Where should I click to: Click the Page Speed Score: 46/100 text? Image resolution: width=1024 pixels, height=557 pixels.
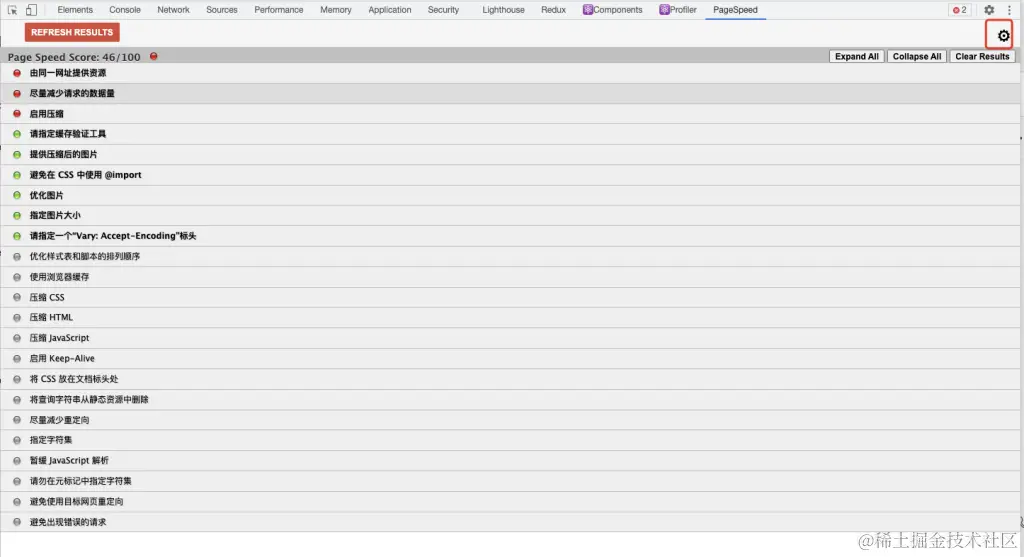(74, 57)
